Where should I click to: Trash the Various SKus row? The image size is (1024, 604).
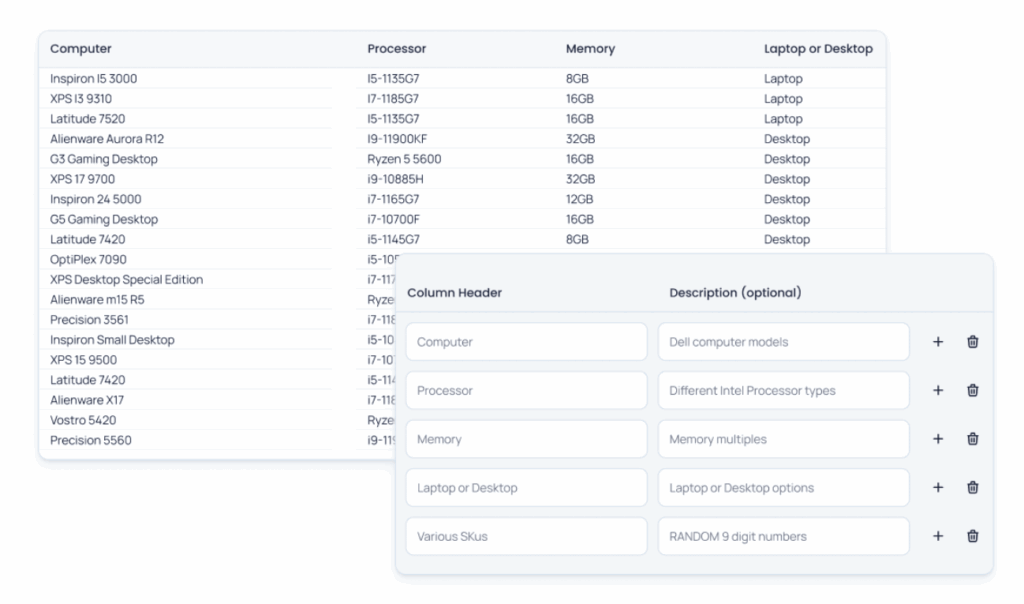(972, 536)
